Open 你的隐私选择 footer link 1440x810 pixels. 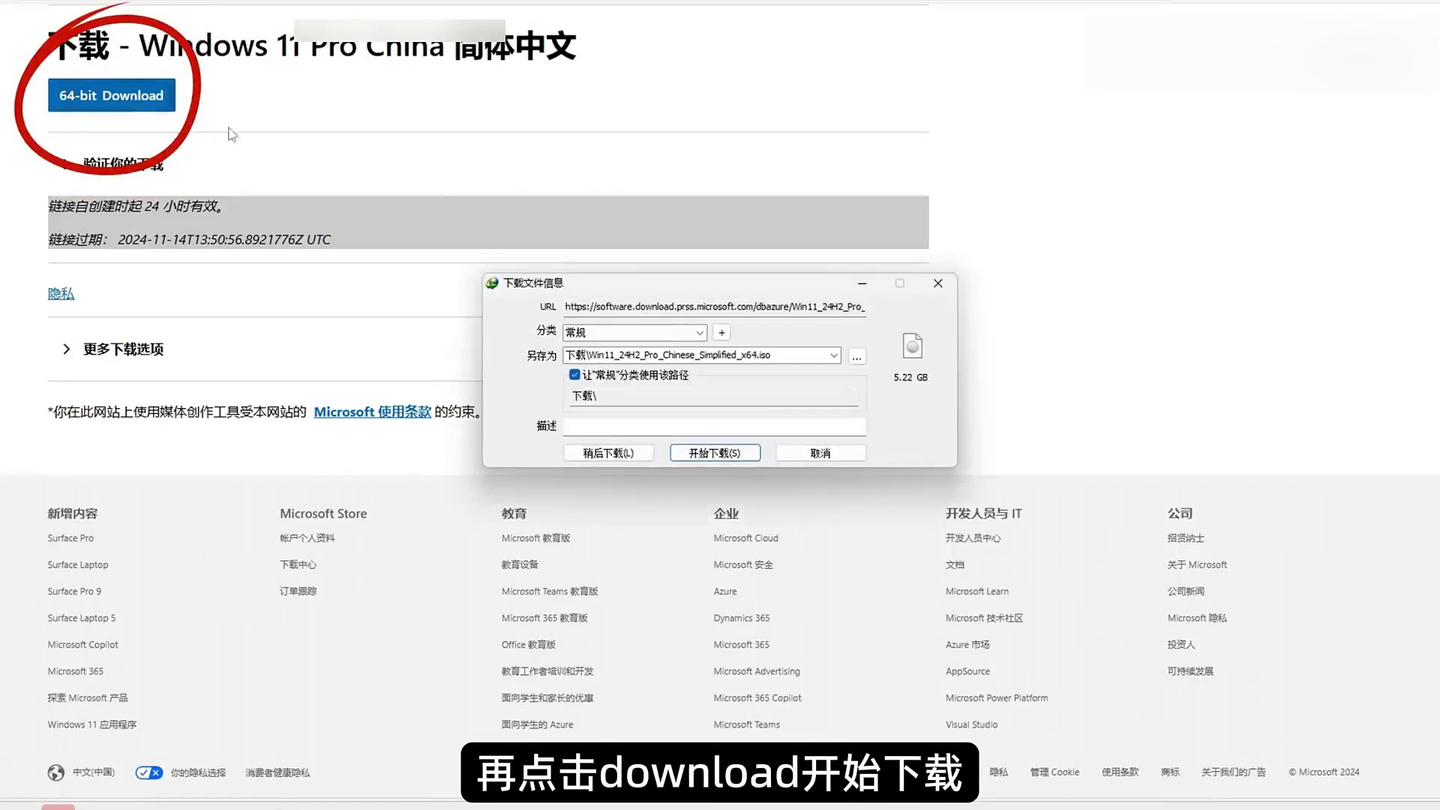[198, 773]
